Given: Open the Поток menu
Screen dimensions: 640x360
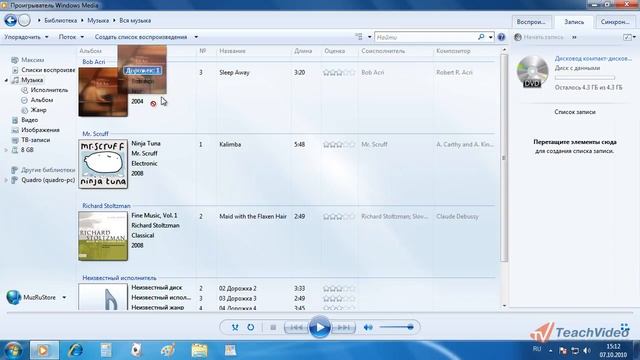Looking at the screenshot, I should click(x=71, y=37).
